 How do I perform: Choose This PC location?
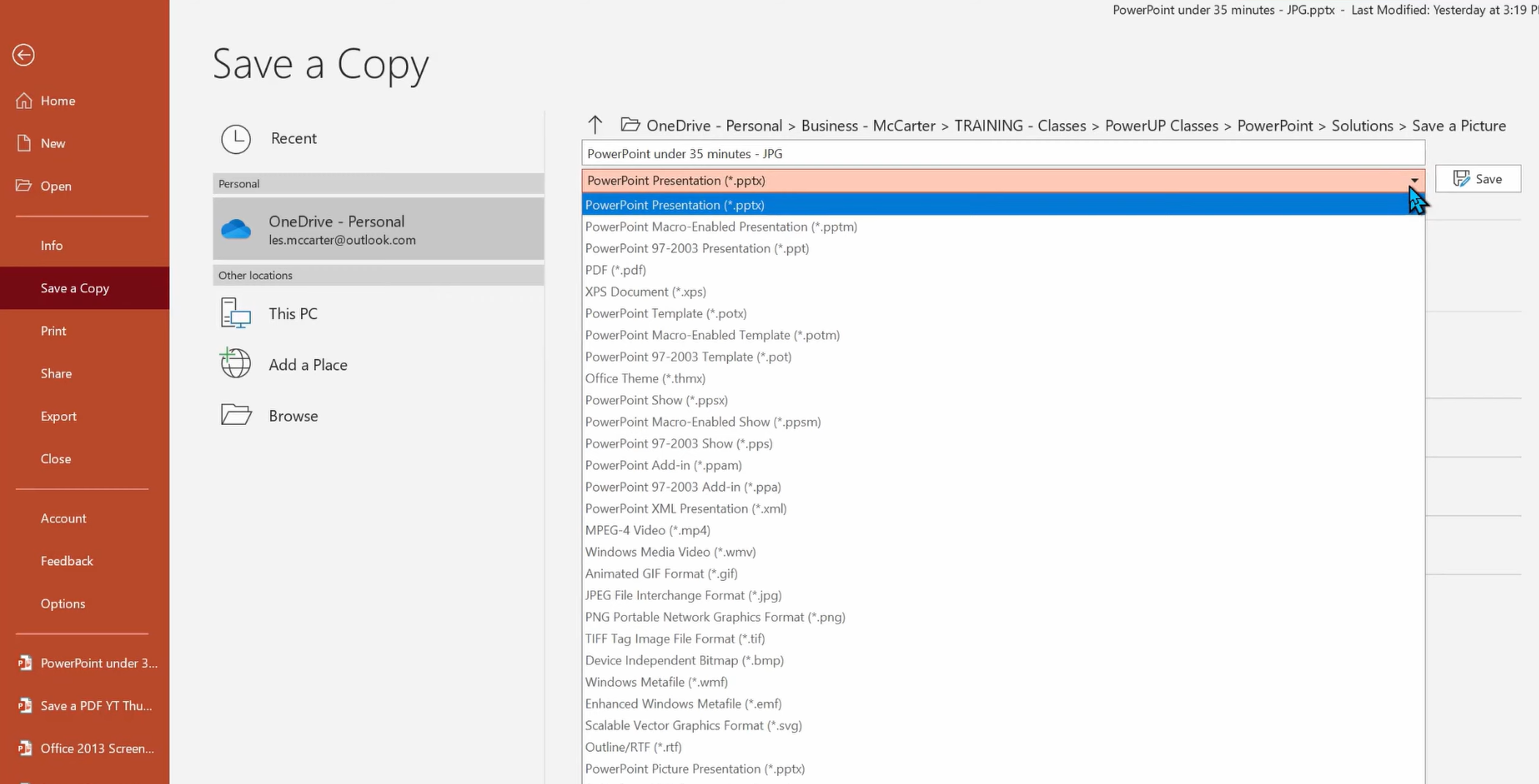coord(378,313)
